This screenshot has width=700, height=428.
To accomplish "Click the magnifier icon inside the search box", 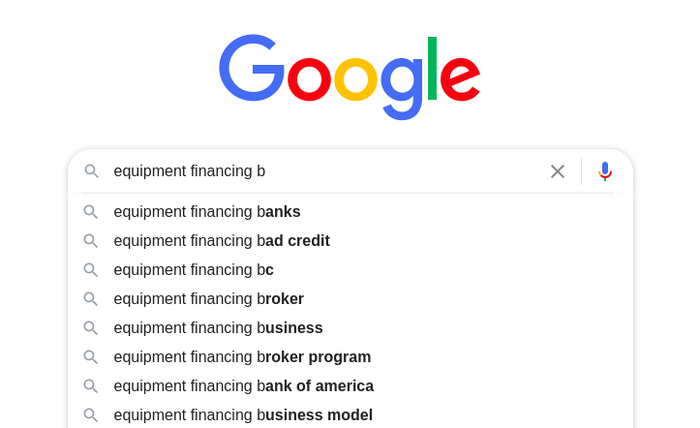I will pyautogui.click(x=92, y=171).
